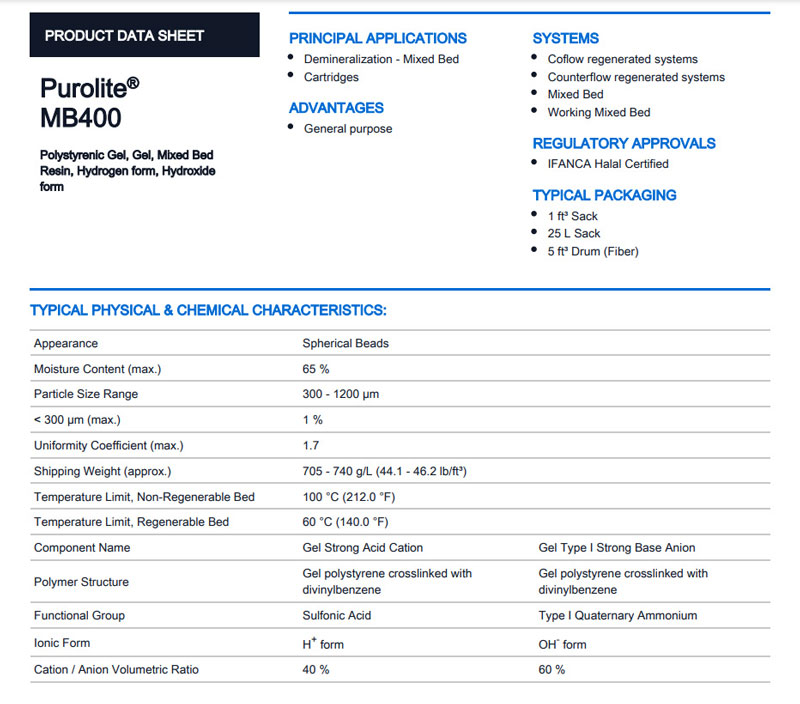Screen dimensions: 800x704
Task: Select the '705 - 740 g/L' shipping value
Action: (384, 471)
